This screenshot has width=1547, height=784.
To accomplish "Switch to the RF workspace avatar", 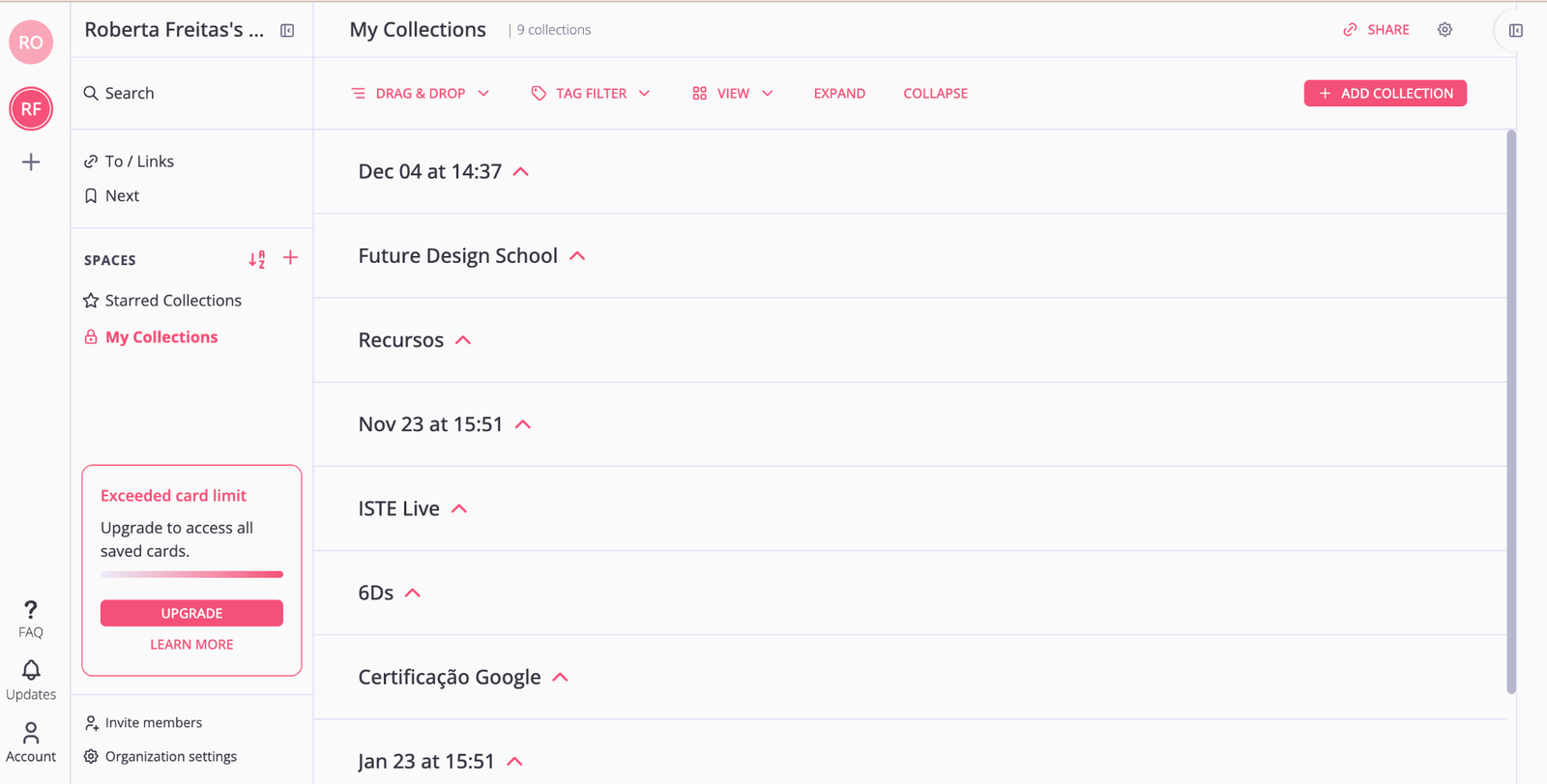I will [x=31, y=109].
